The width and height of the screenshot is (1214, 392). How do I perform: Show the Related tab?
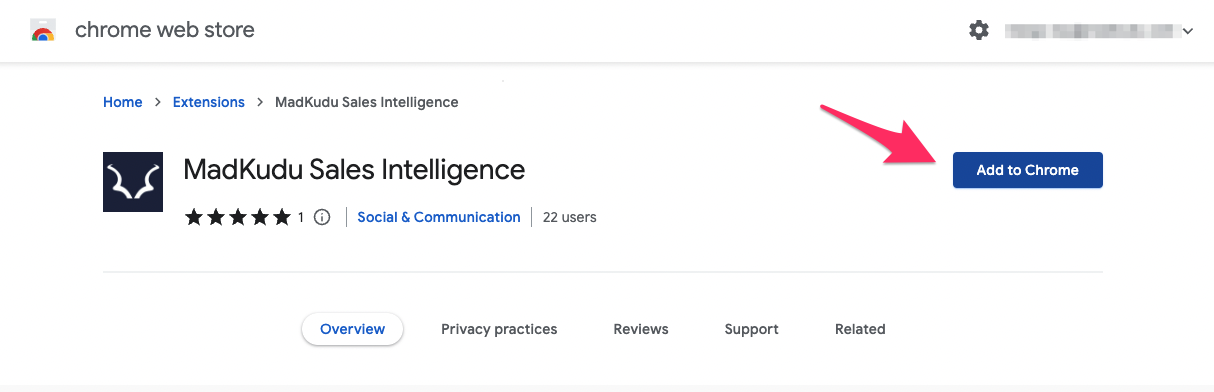(x=860, y=329)
